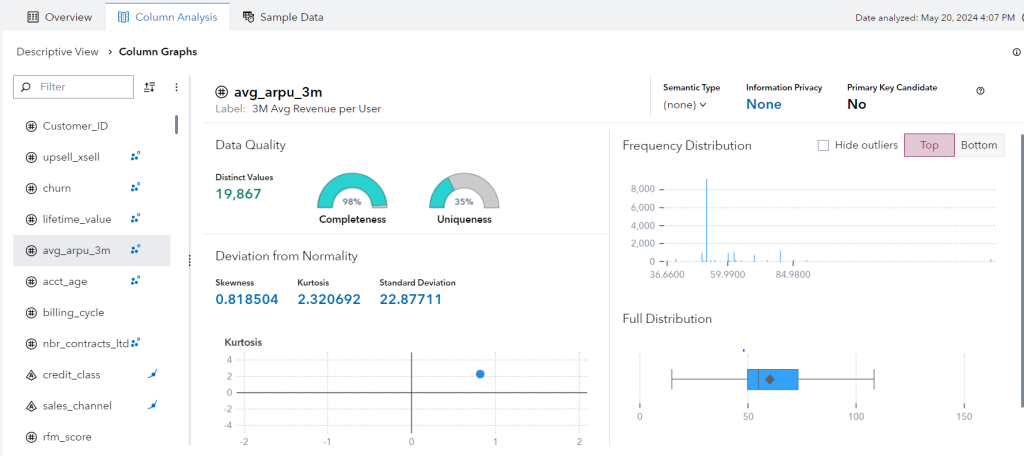Open the vertical ellipsis menu beside Filter
The width and height of the screenshot is (1024, 456).
[x=176, y=87]
